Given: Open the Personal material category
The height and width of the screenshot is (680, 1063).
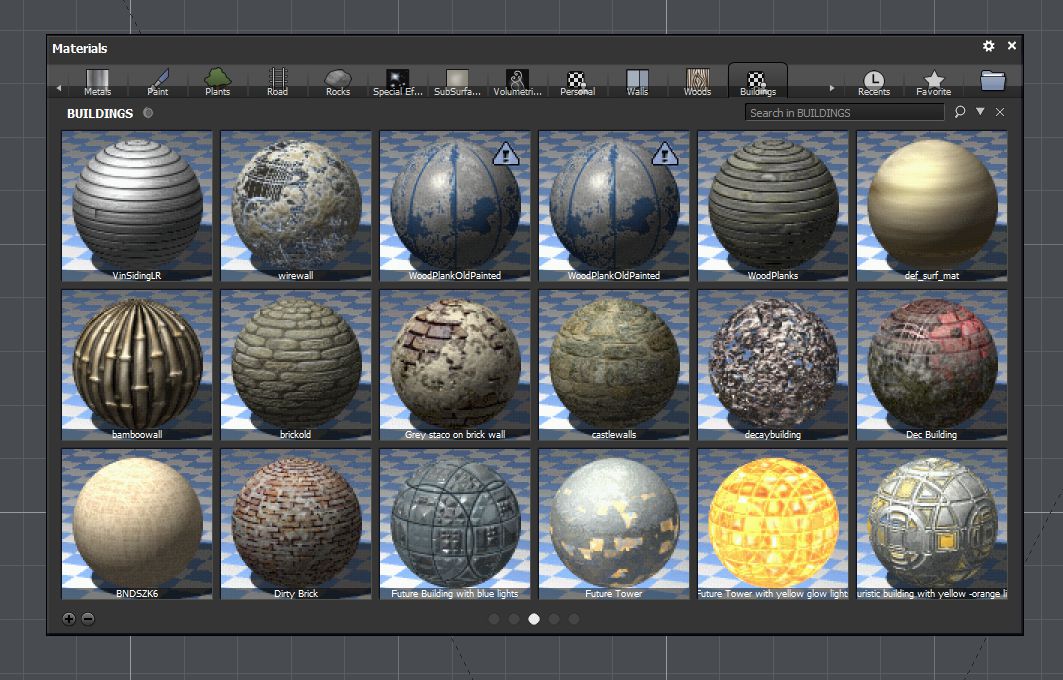Looking at the screenshot, I should [x=577, y=82].
